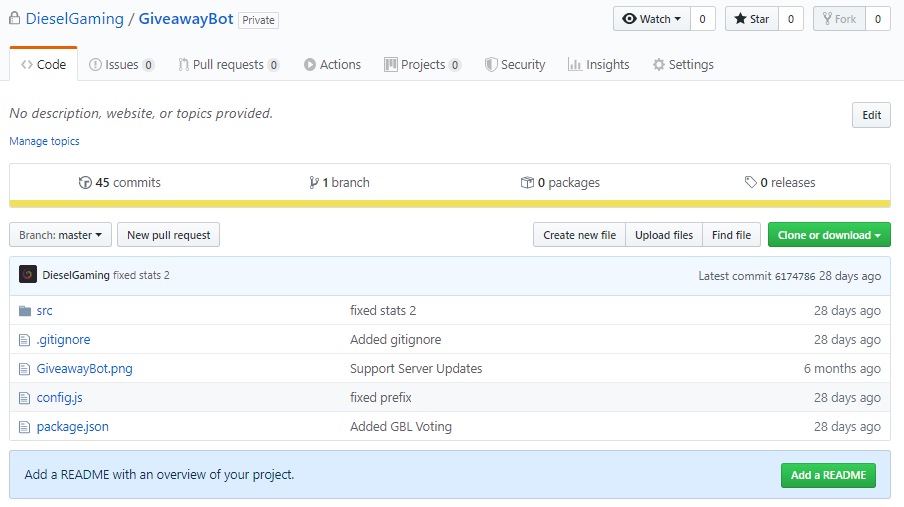Screen dimensions: 904x507
Task: Open the src folder
Action: pos(44,311)
